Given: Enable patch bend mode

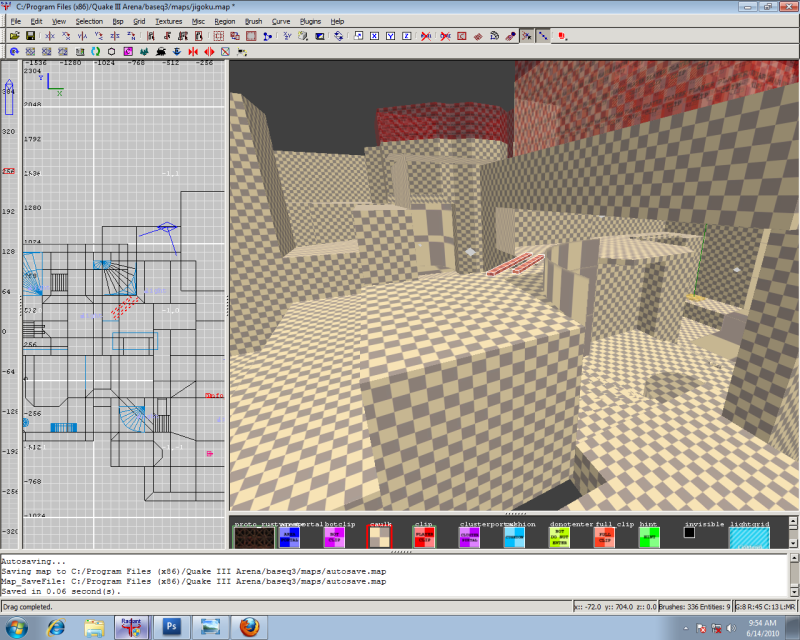Looking at the screenshot, I should tap(494, 36).
